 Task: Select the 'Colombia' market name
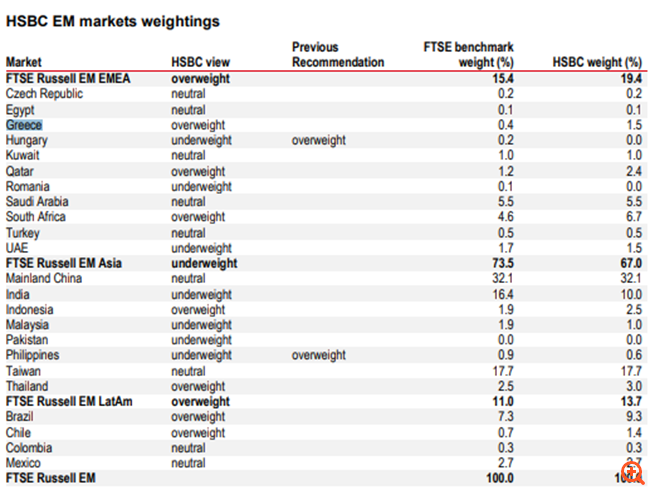click(29, 448)
